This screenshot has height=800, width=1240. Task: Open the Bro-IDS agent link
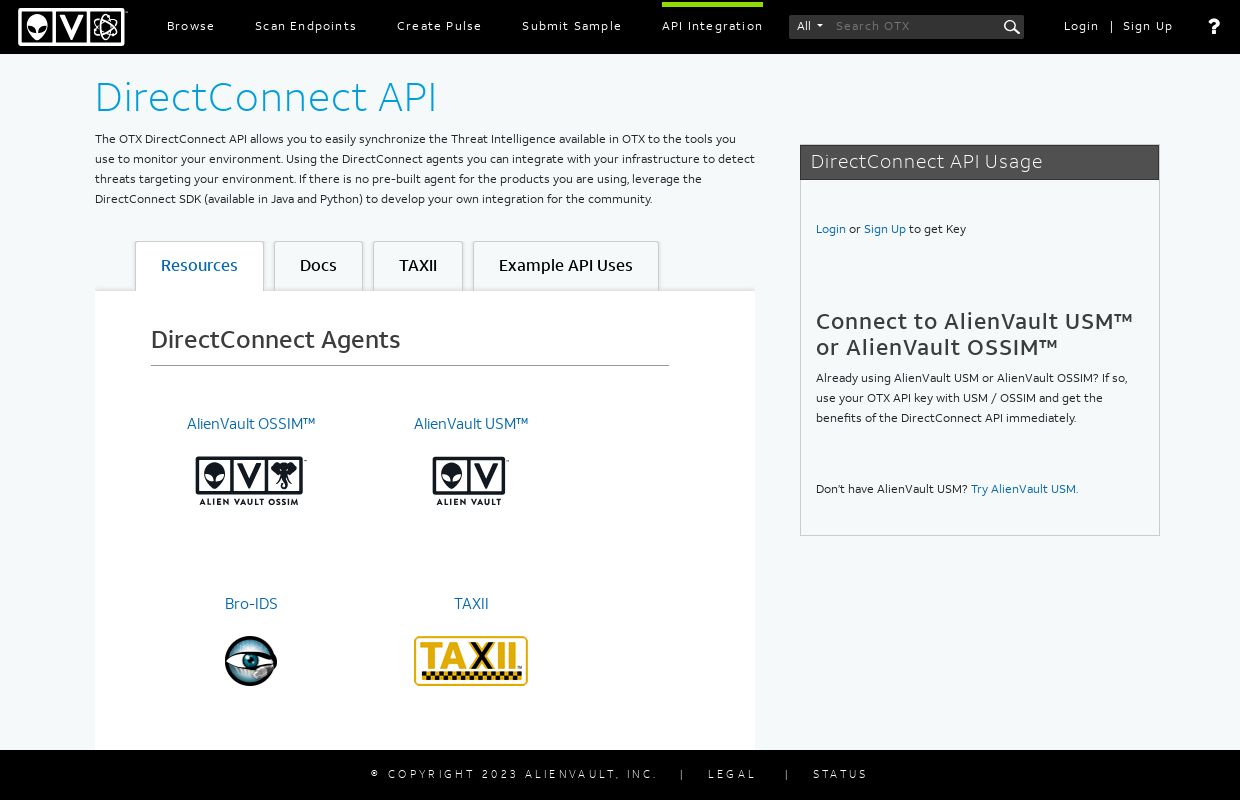(251, 604)
